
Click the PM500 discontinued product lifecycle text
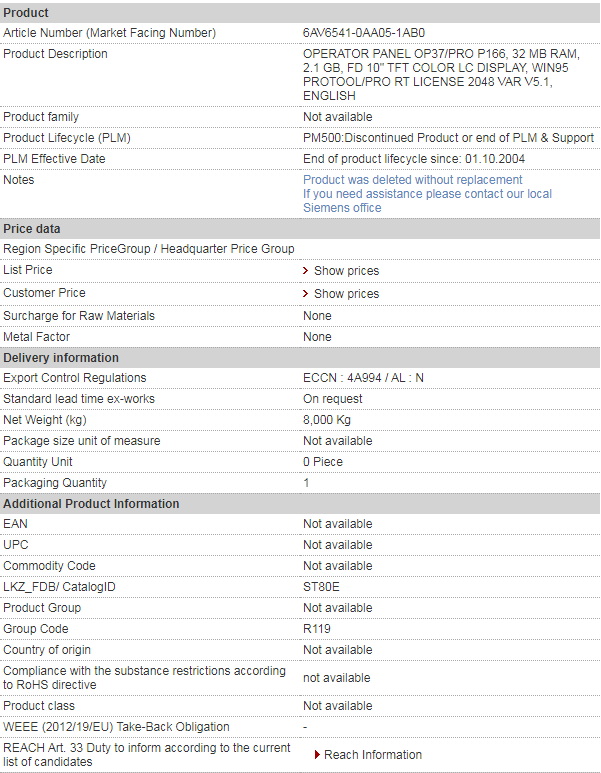pos(448,138)
